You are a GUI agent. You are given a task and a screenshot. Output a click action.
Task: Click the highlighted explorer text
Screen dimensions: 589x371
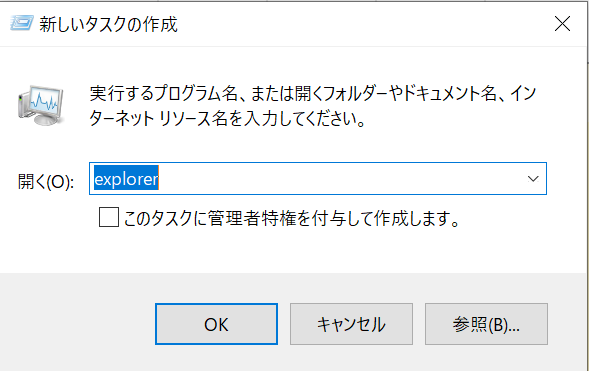coord(126,179)
